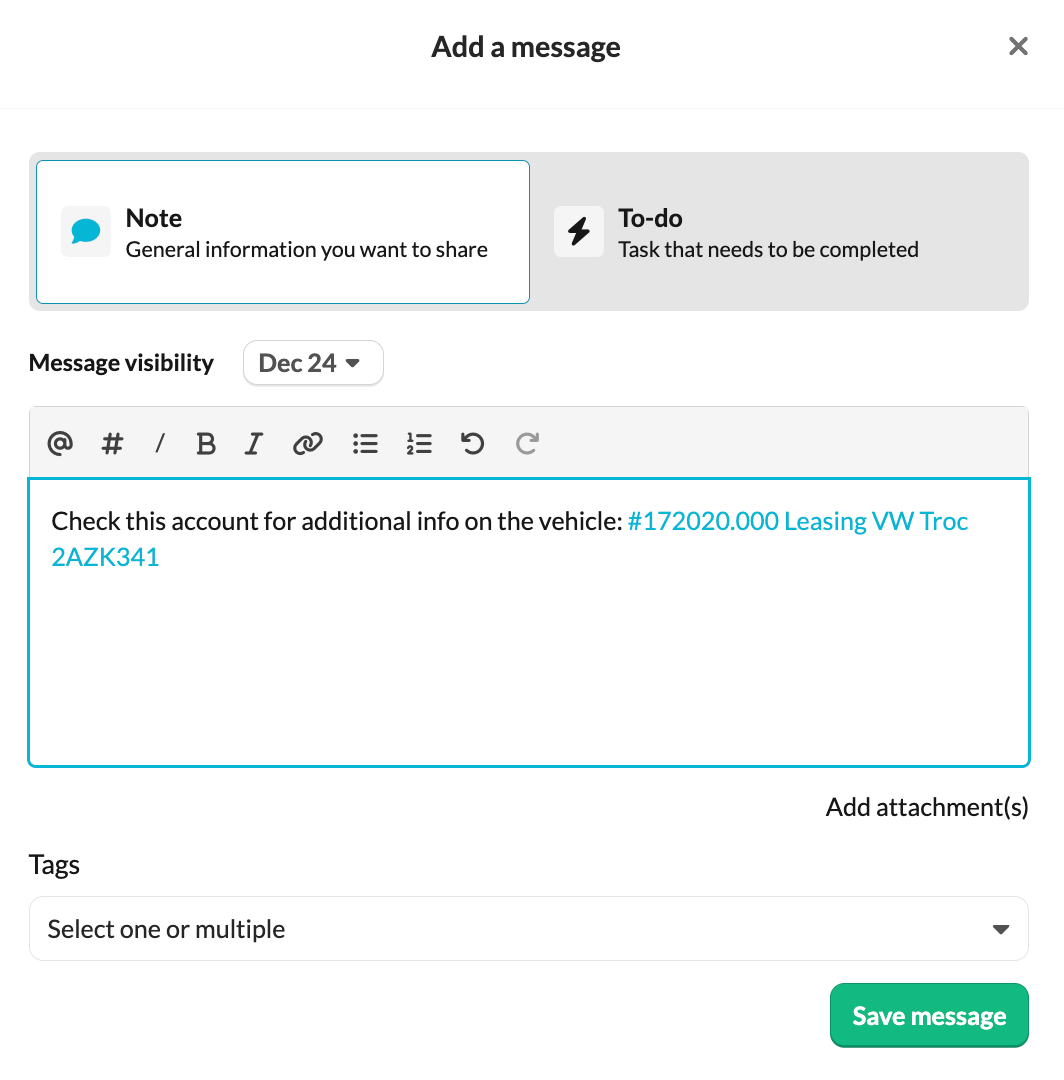Click Add attachment(s)
Viewport: 1064px width, 1080px height.
pyautogui.click(x=926, y=807)
